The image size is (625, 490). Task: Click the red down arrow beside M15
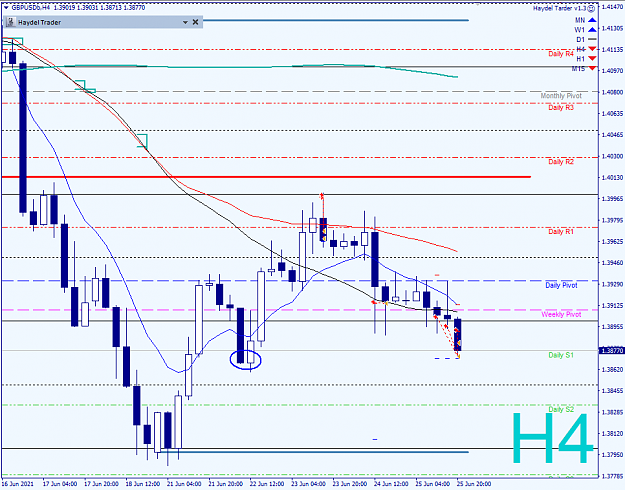point(592,69)
